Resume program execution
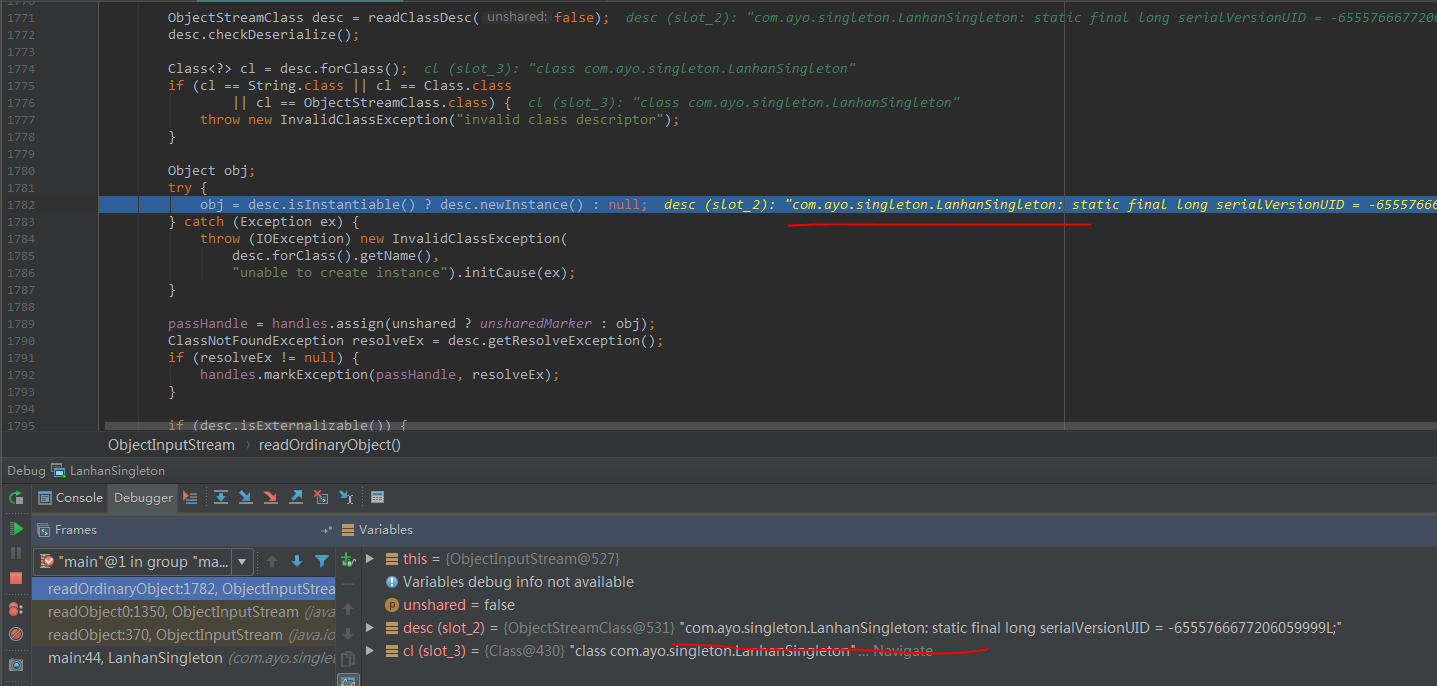This screenshot has height=686, width=1437. 16,528
